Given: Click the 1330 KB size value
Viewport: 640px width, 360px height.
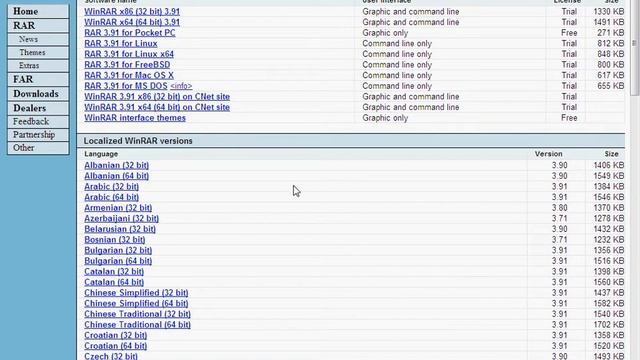Looking at the screenshot, I should pos(609,12).
